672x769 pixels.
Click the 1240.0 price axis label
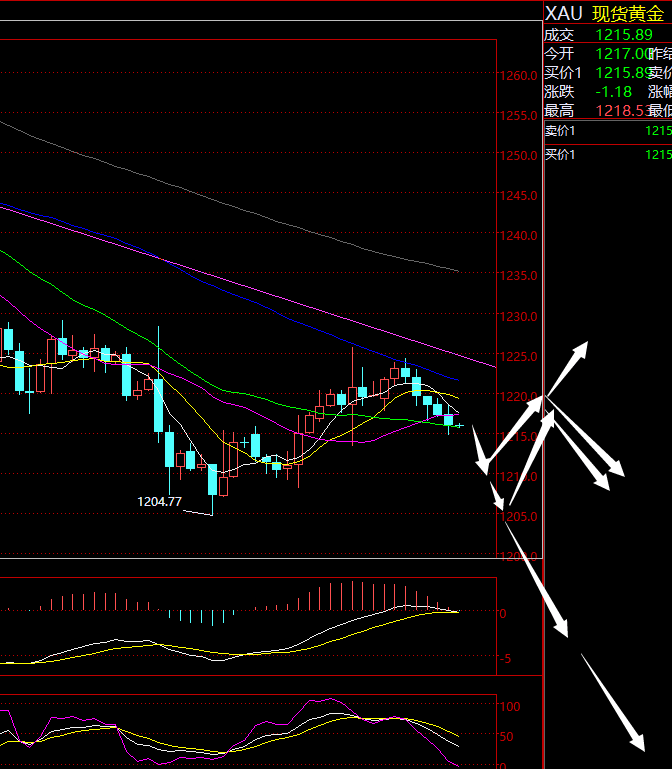click(x=519, y=235)
